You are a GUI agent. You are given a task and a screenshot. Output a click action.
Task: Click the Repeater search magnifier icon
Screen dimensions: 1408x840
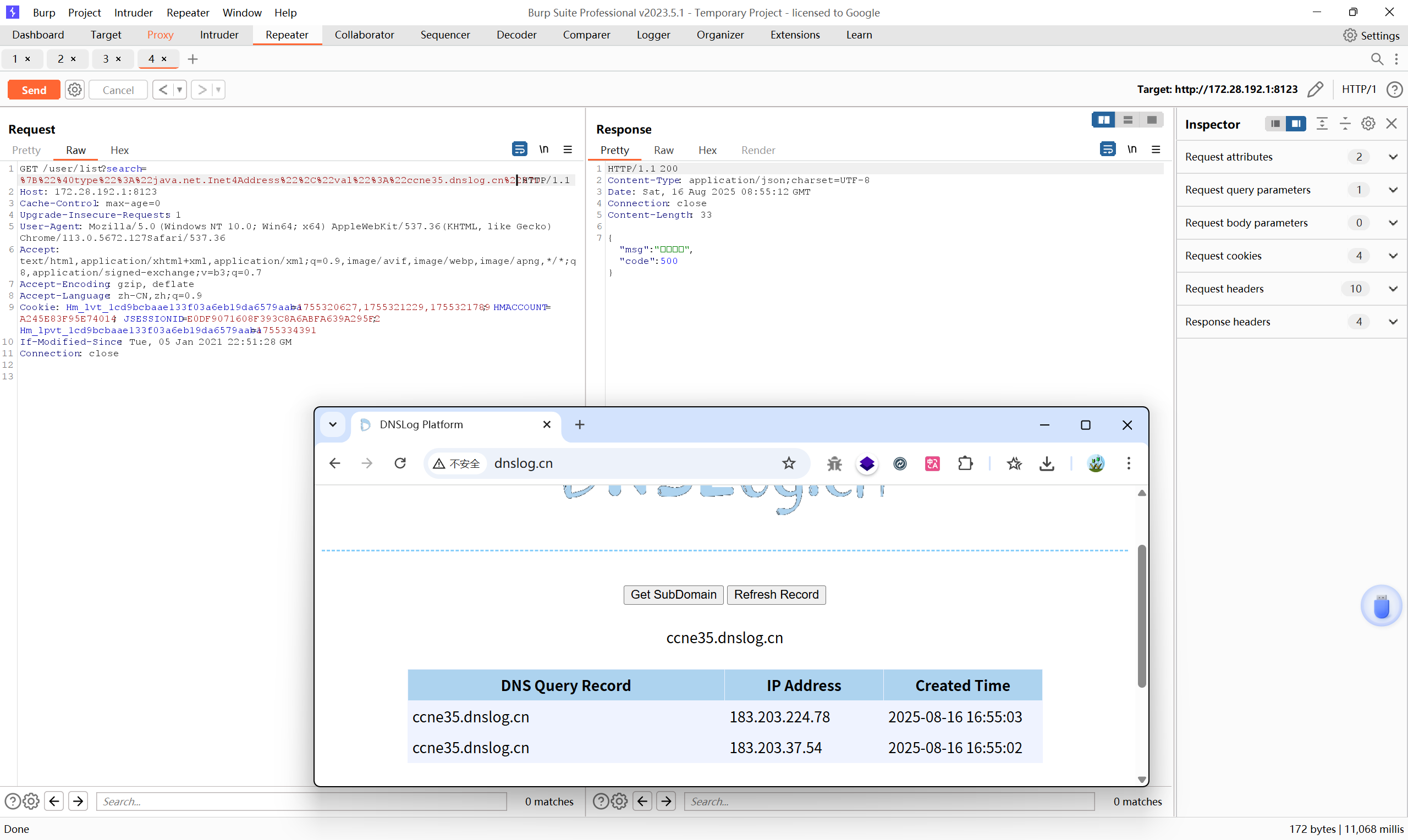click(1376, 59)
